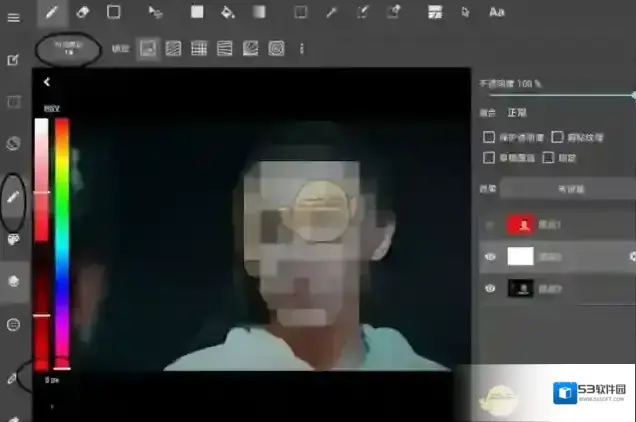Collapse the color panel with back arrow
The height and width of the screenshot is (422, 636).
pos(47,83)
